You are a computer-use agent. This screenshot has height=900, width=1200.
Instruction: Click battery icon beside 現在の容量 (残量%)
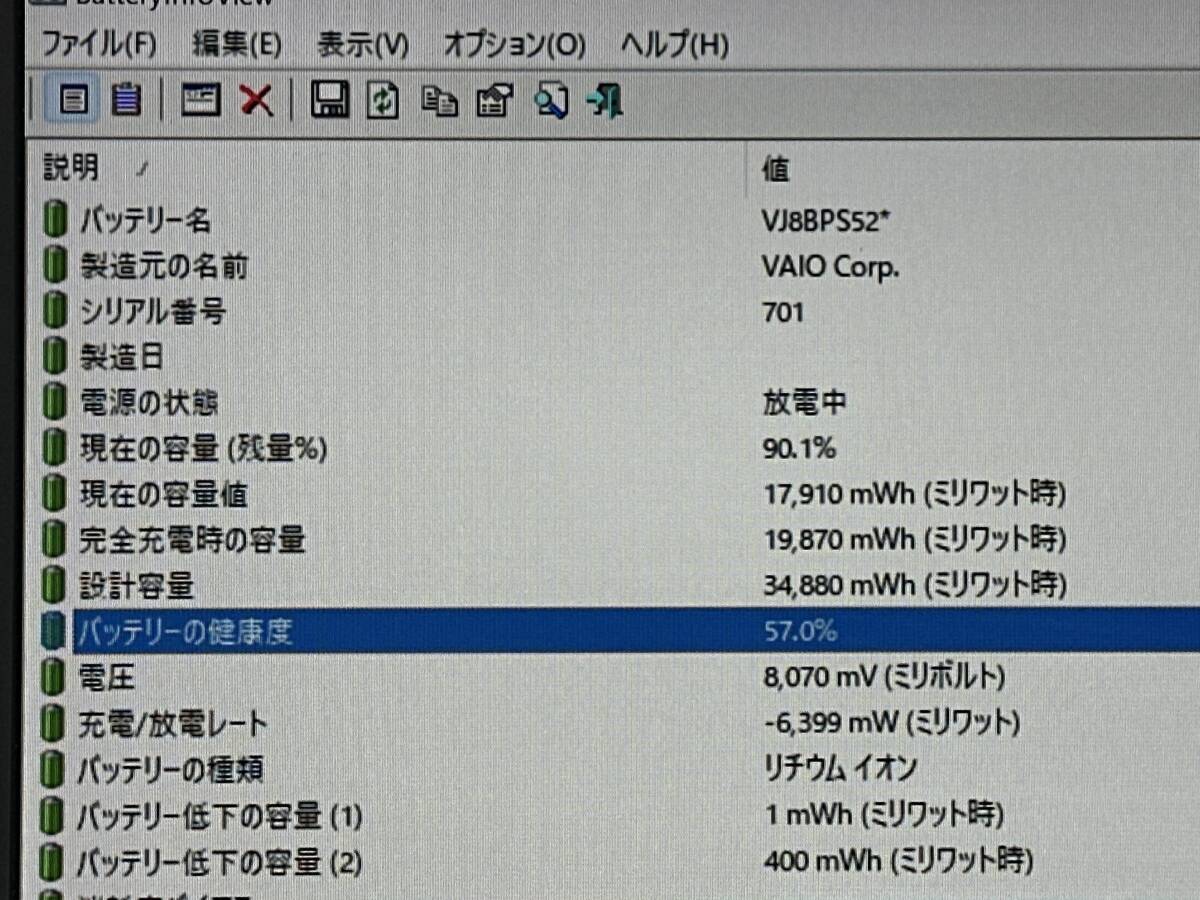[x=56, y=449]
